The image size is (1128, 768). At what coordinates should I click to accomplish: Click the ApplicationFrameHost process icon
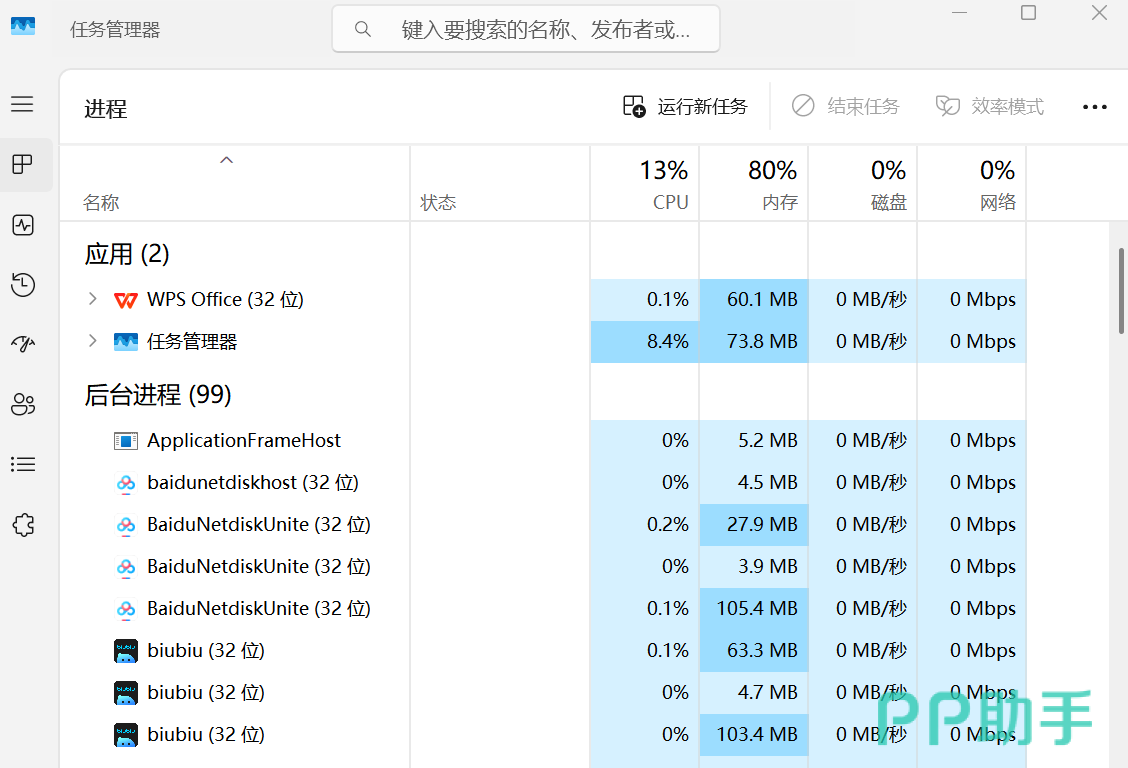tap(126, 441)
